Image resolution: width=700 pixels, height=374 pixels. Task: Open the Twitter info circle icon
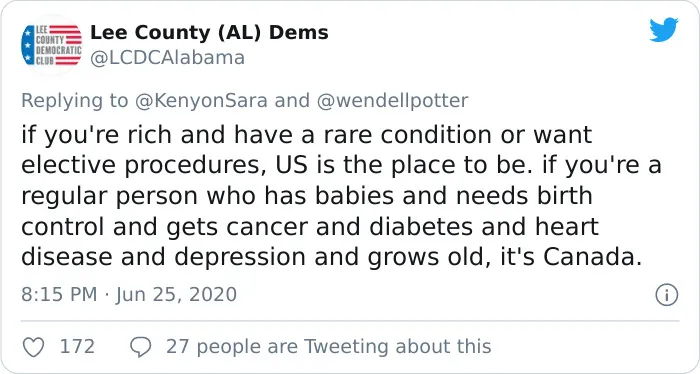pyautogui.click(x=667, y=295)
